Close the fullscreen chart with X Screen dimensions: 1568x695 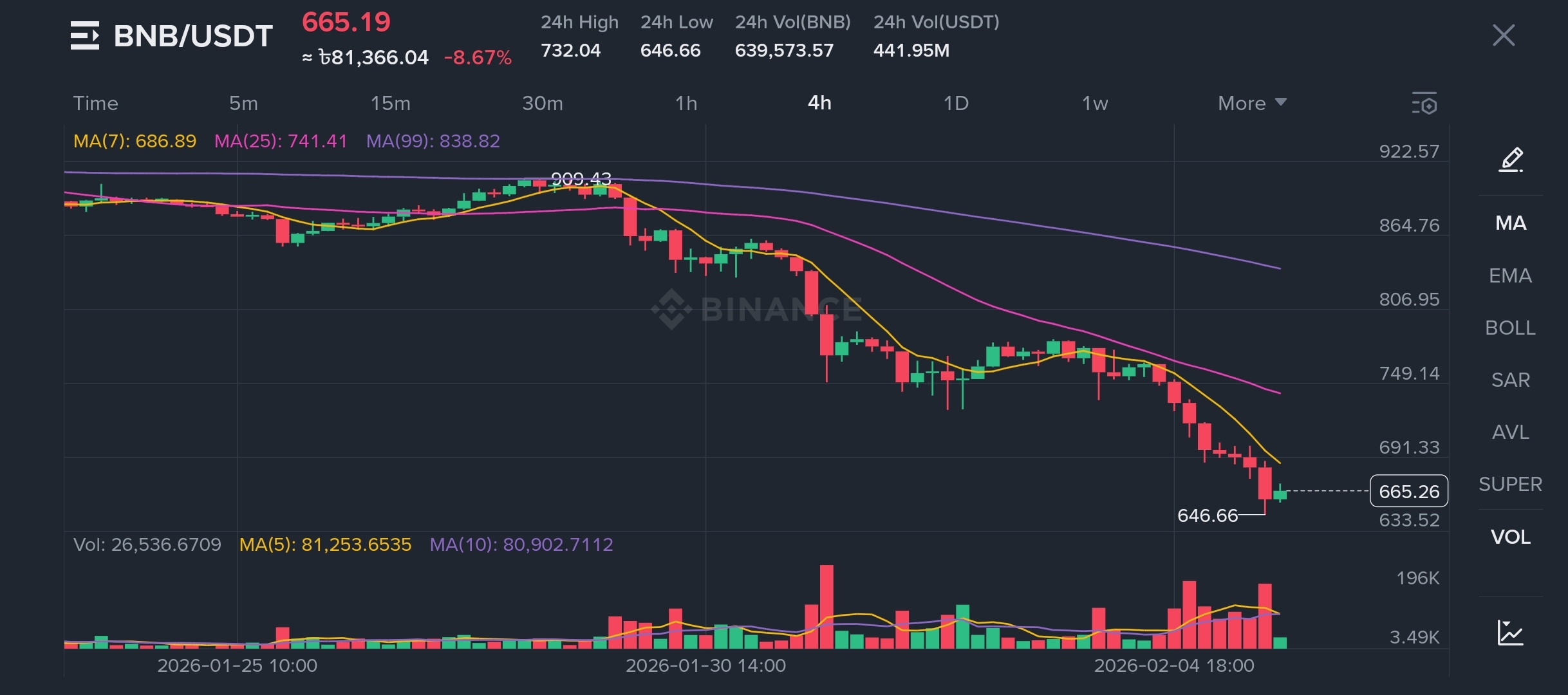point(1504,35)
